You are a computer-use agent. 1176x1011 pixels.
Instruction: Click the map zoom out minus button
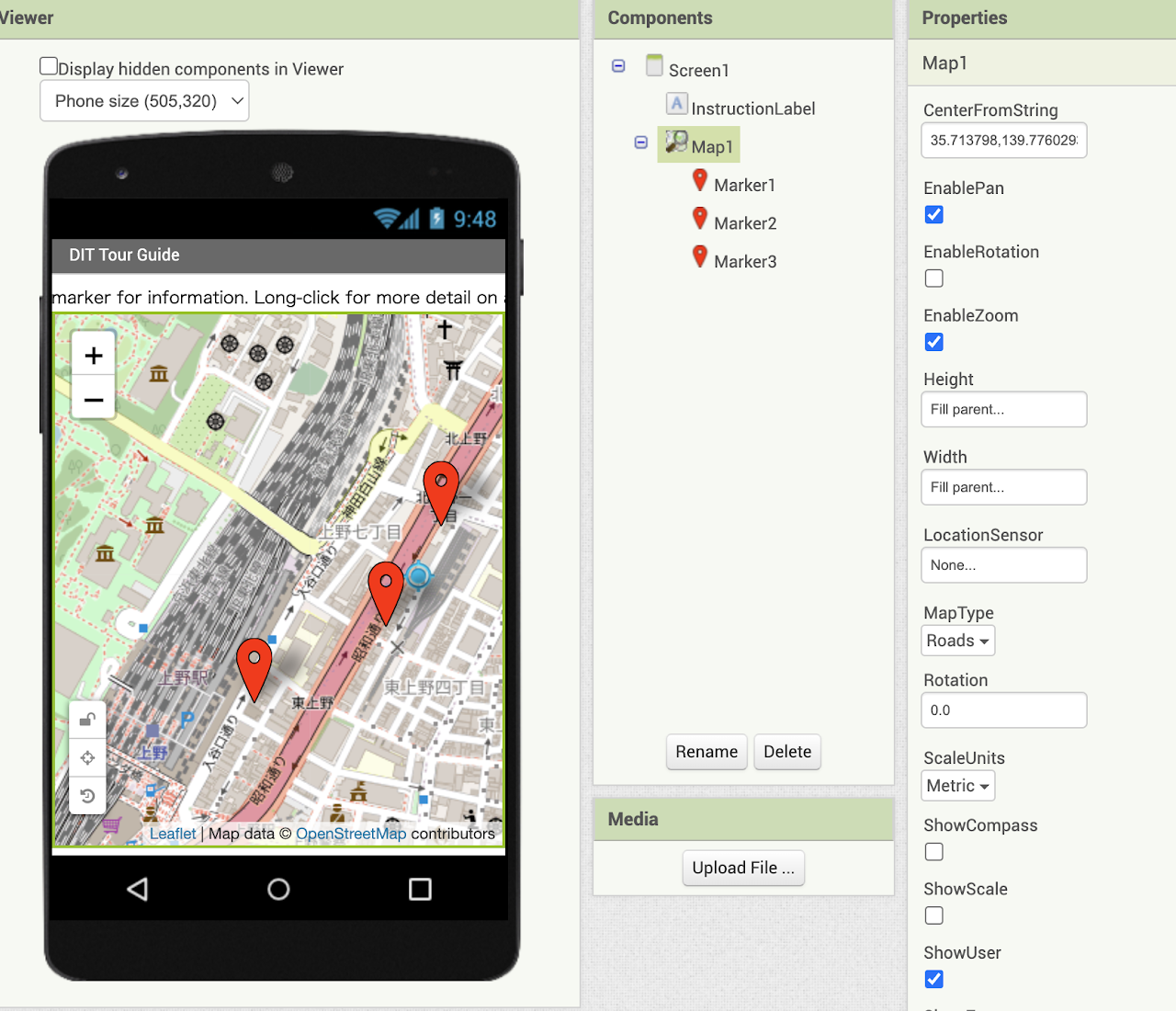pyautogui.click(x=94, y=400)
